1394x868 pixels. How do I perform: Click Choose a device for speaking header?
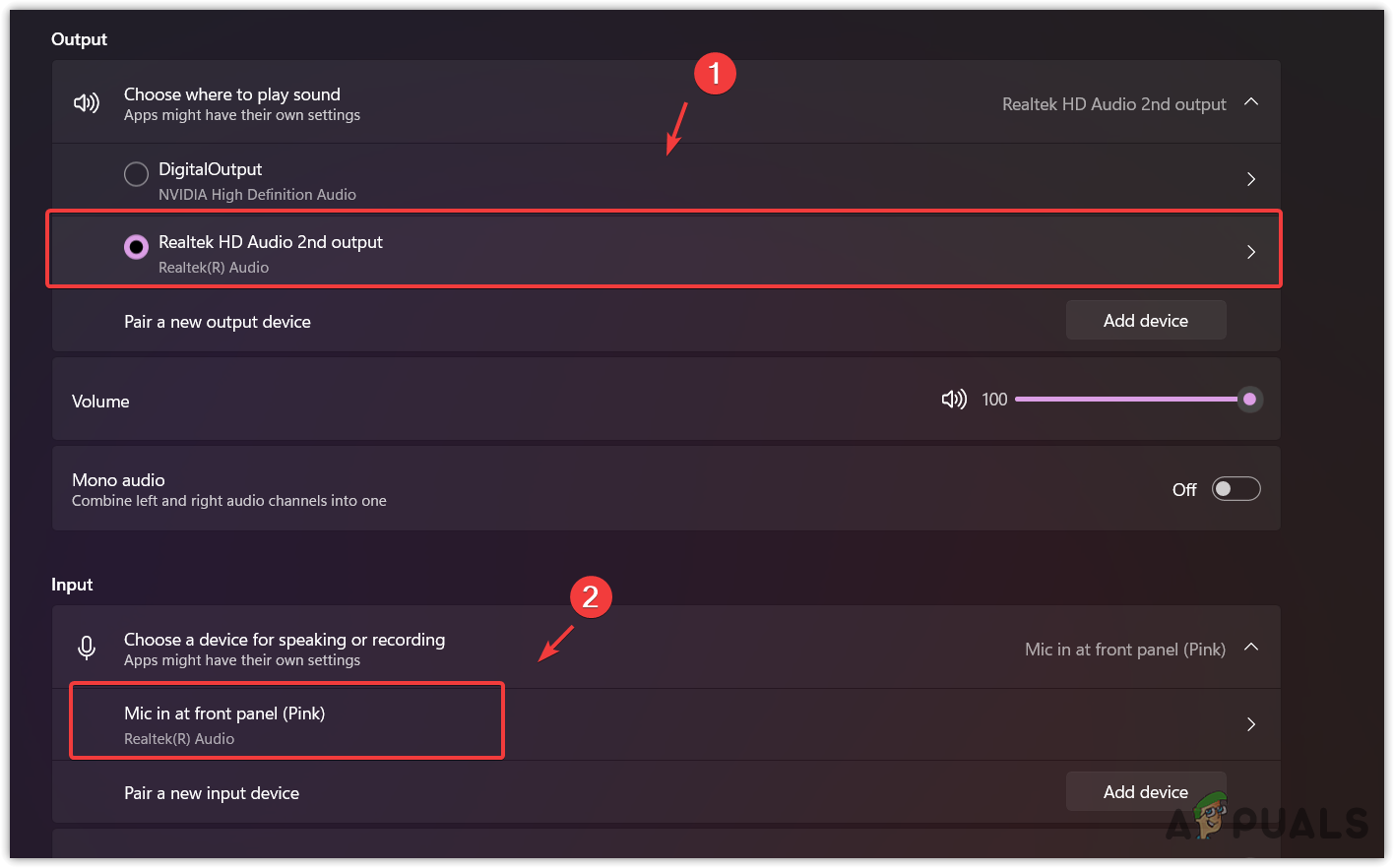coord(285,640)
